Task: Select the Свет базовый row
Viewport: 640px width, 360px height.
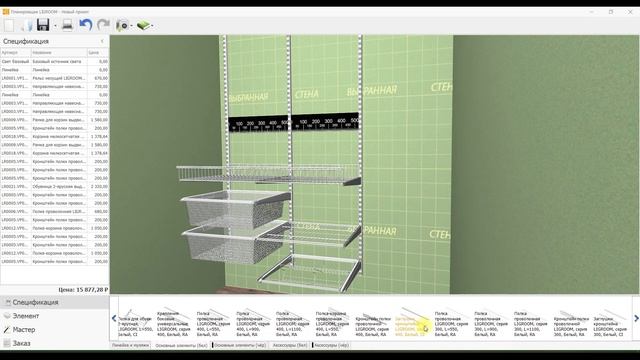Action: 55,61
